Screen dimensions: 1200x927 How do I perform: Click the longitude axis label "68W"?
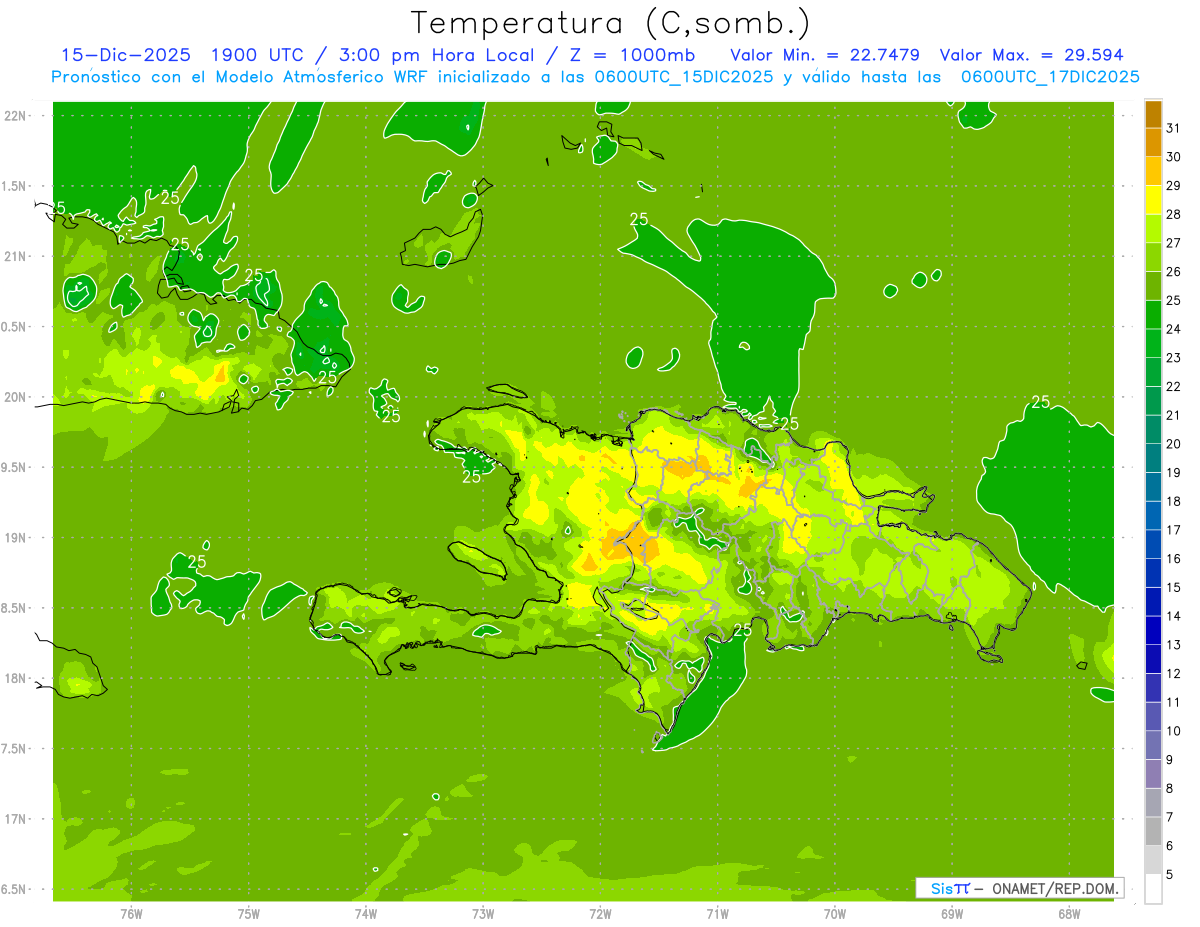1069,913
